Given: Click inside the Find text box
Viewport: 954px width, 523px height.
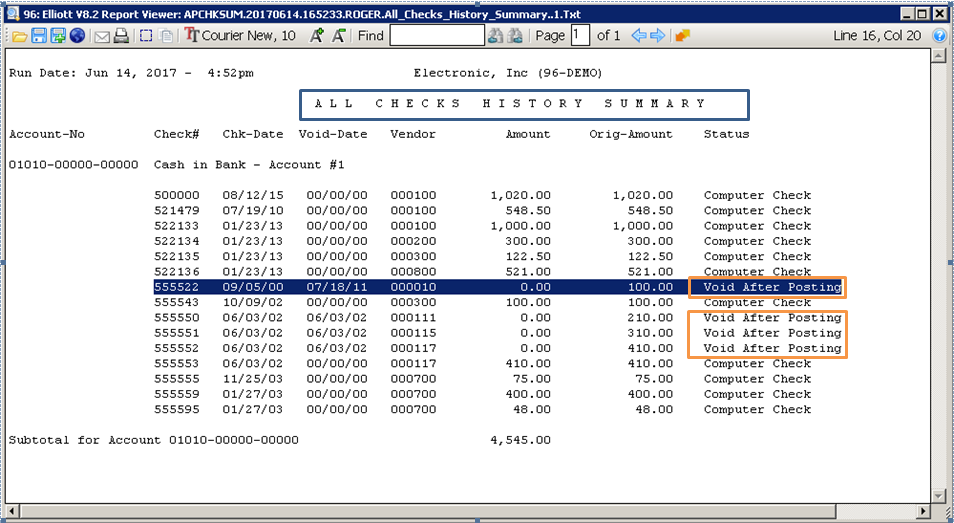Looking at the screenshot, I should (436, 36).
